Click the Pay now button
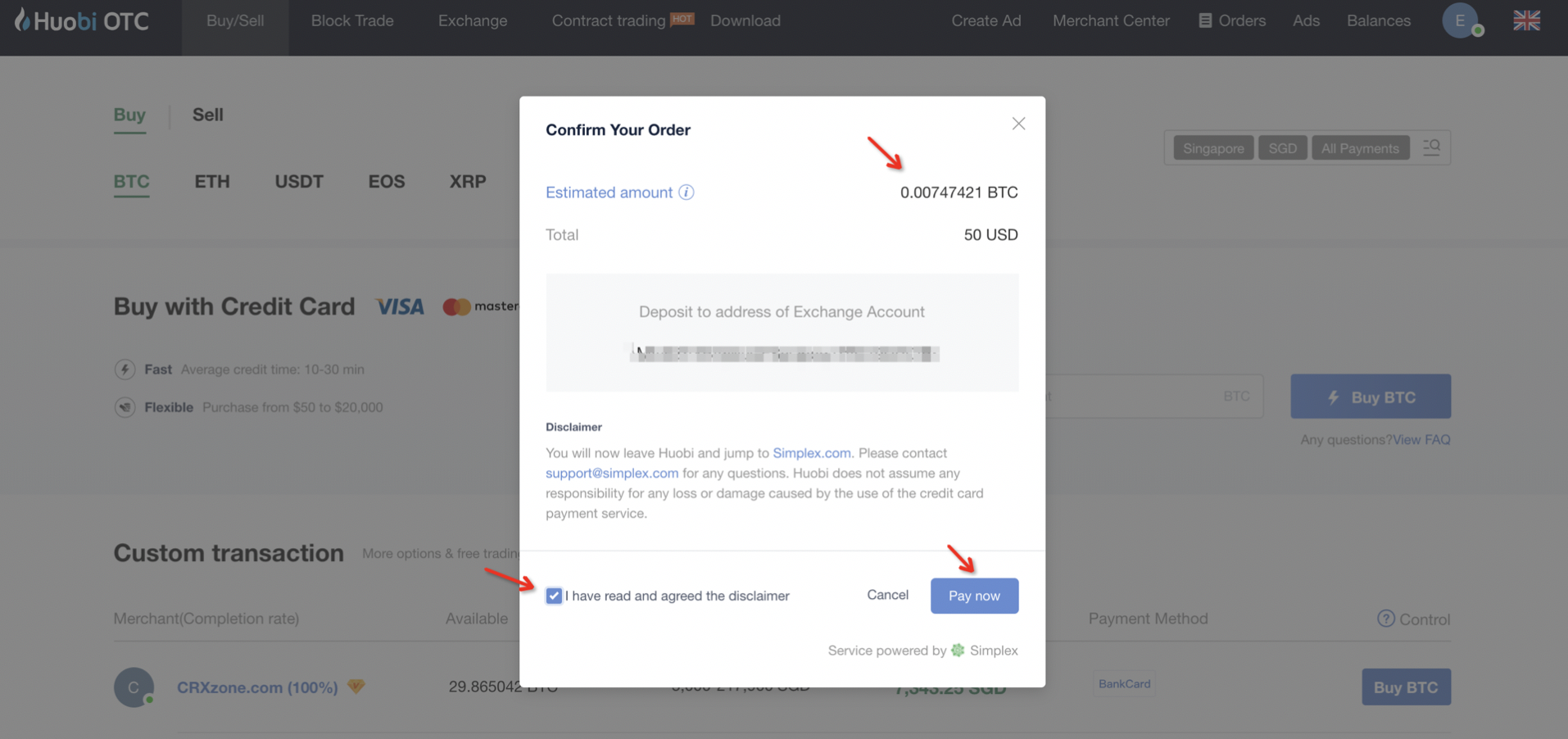 tap(974, 596)
